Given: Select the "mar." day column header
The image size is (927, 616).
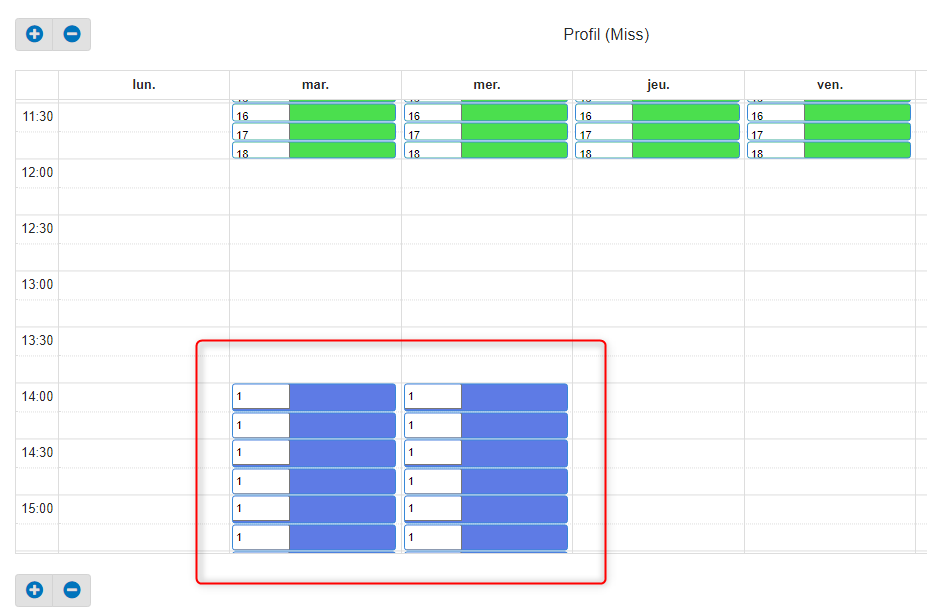Looking at the screenshot, I should 315,85.
